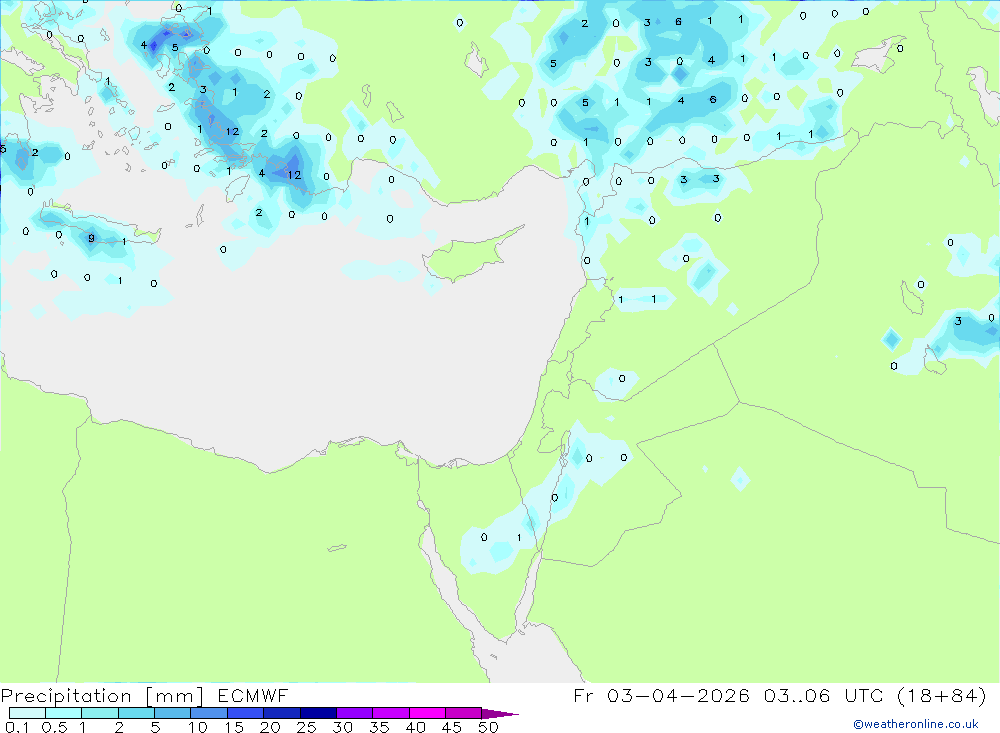Click the over-50 arrow tip of legend
Viewport: 1000px width, 733px height.
tap(500, 713)
